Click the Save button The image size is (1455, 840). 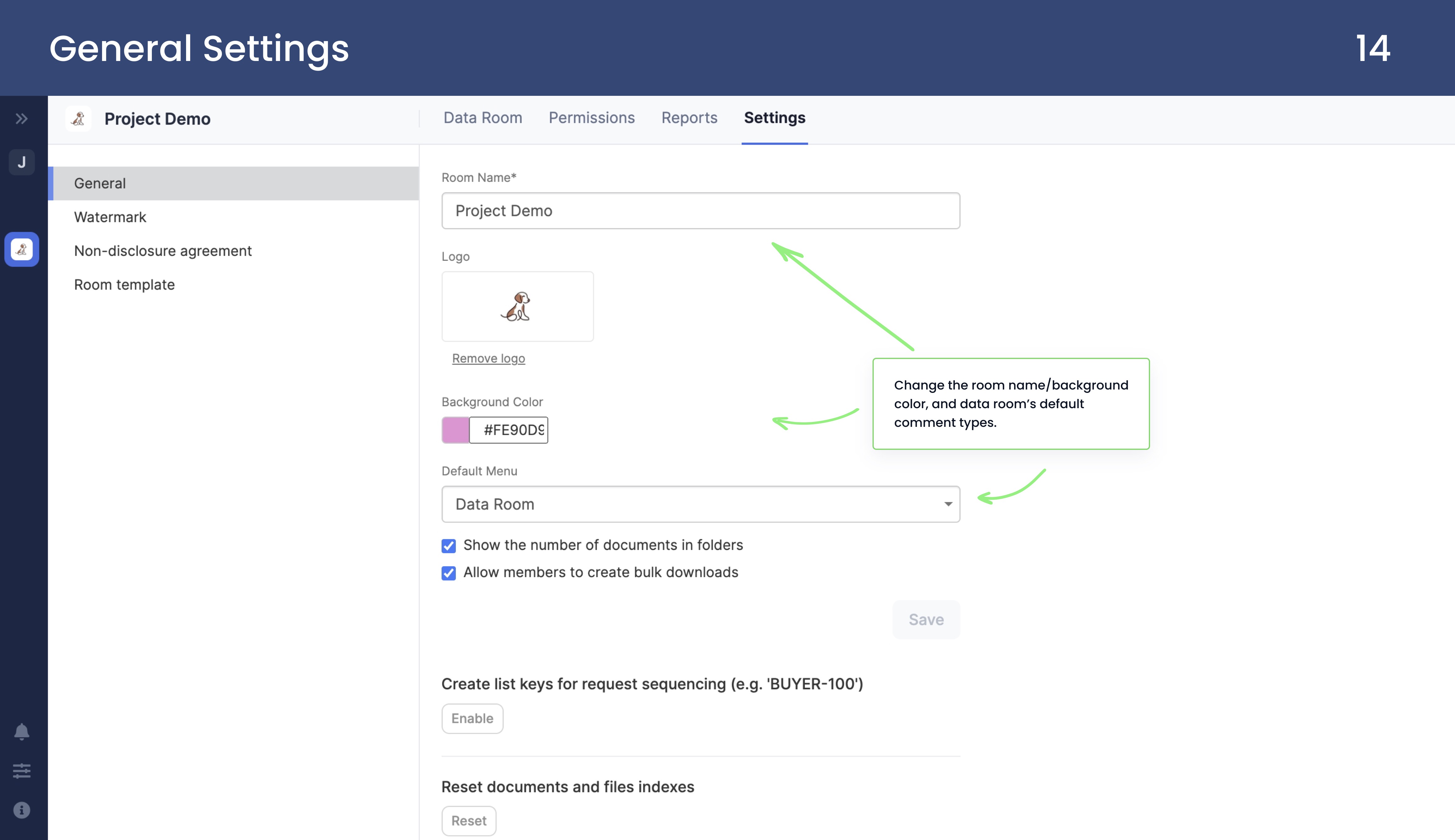point(926,620)
